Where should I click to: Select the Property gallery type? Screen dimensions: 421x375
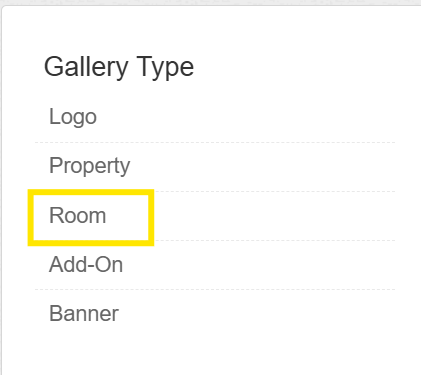(89, 166)
